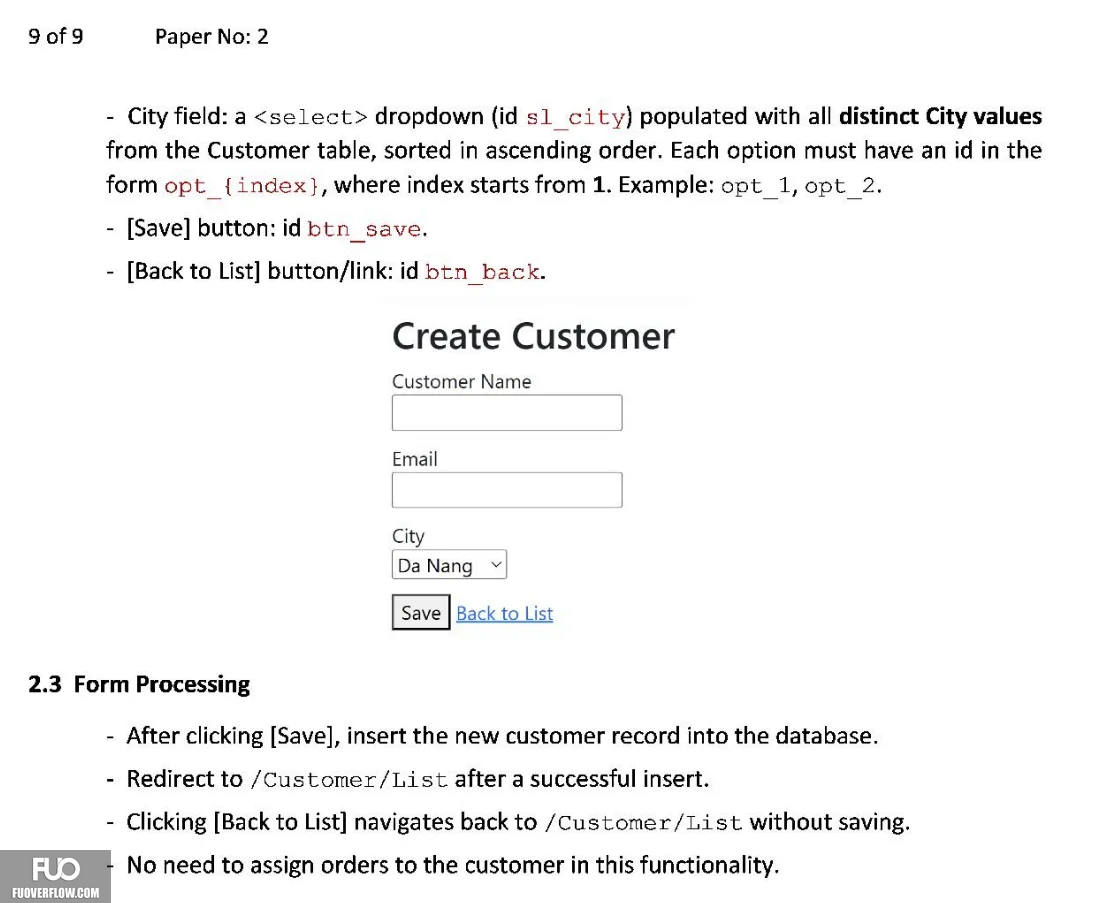
Task: Click the "Create Customer" heading
Action: [533, 336]
